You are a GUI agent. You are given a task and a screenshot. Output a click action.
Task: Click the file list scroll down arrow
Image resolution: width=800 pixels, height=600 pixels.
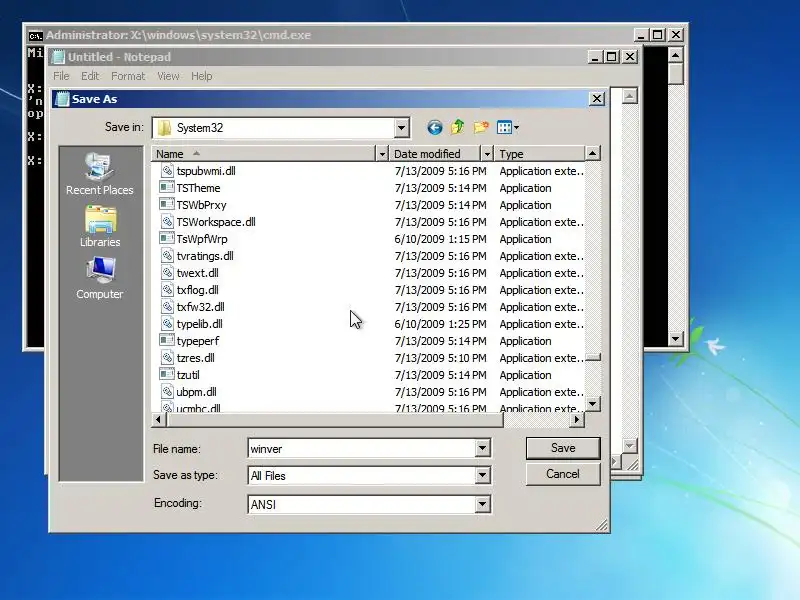pyautogui.click(x=592, y=404)
